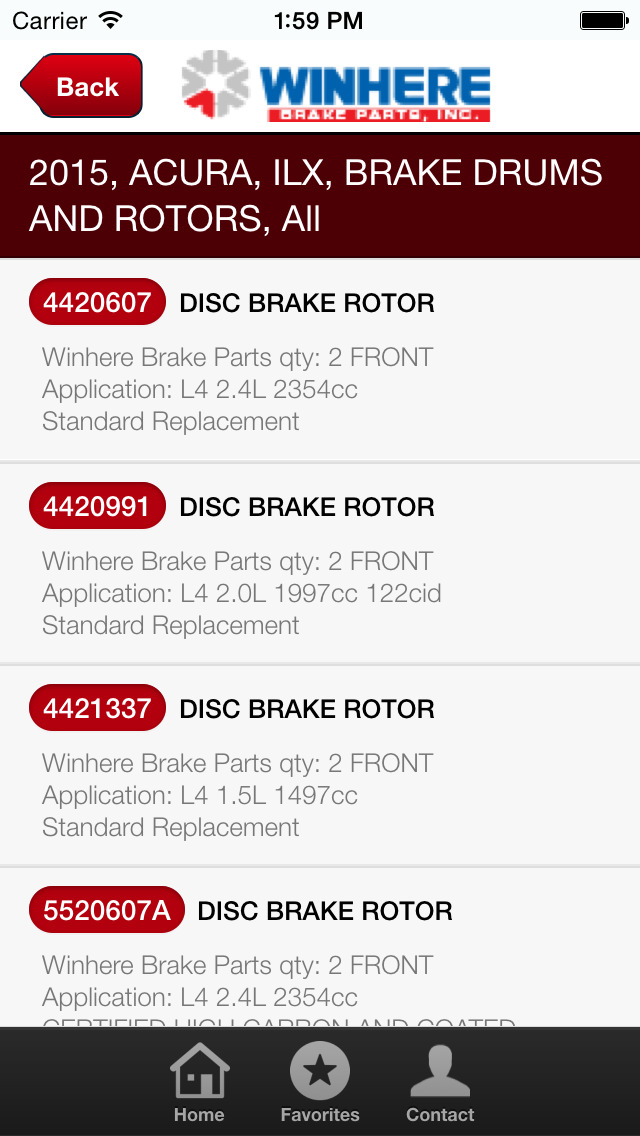This screenshot has width=640, height=1136.
Task: Select the 4420607 part number badge
Action: (96, 301)
